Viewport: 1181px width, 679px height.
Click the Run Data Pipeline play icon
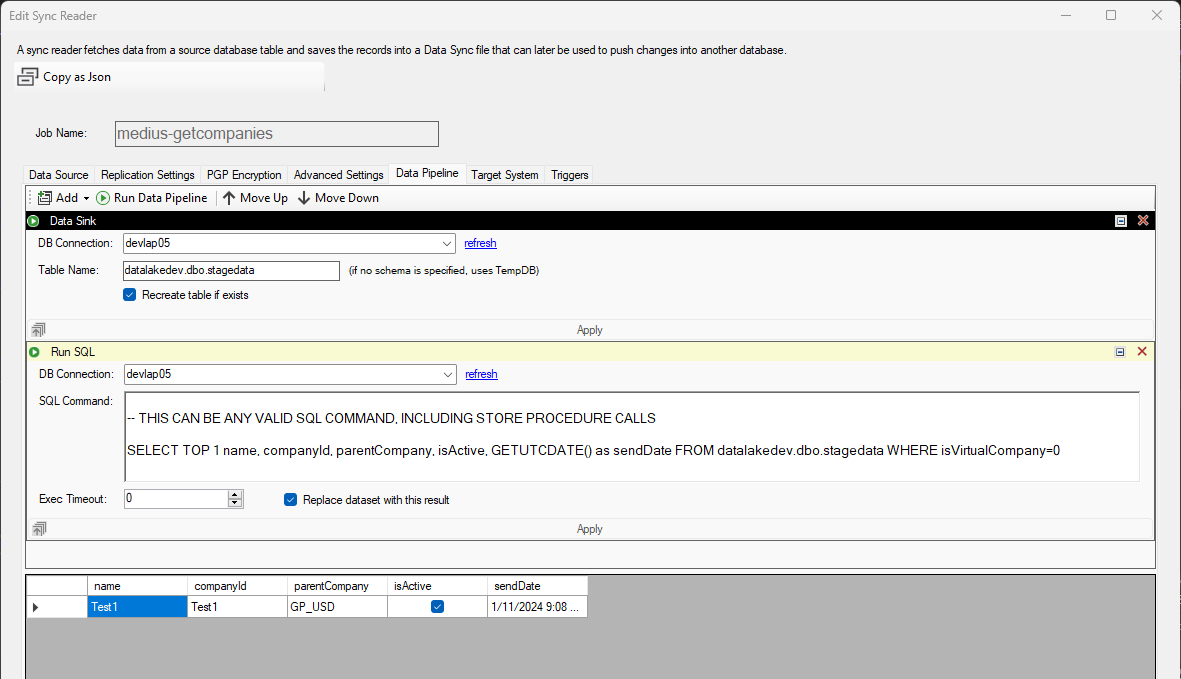(103, 198)
